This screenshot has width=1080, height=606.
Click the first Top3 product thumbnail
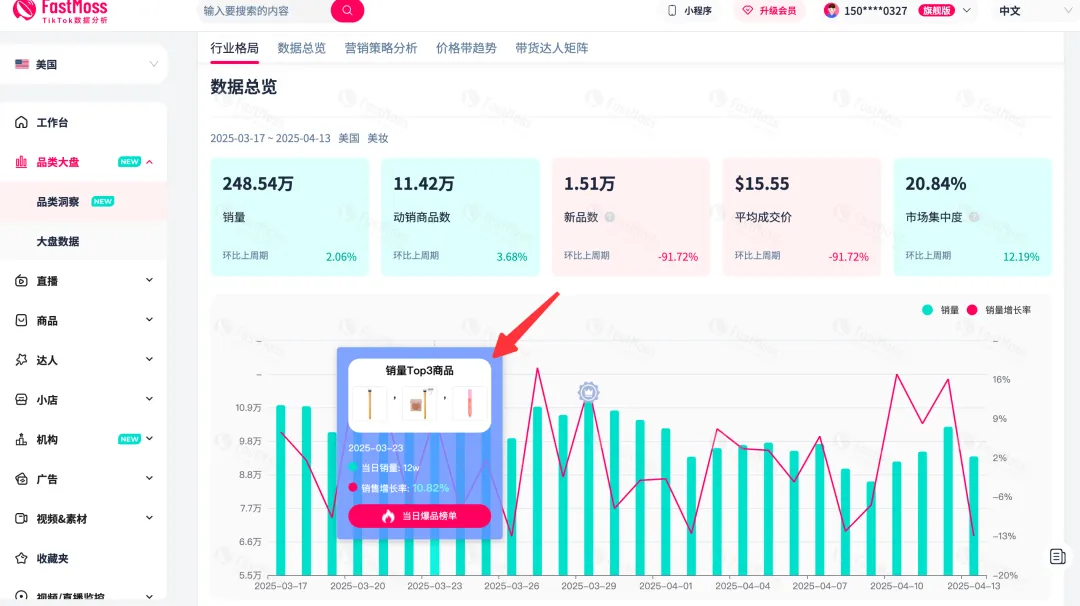pyautogui.click(x=370, y=404)
